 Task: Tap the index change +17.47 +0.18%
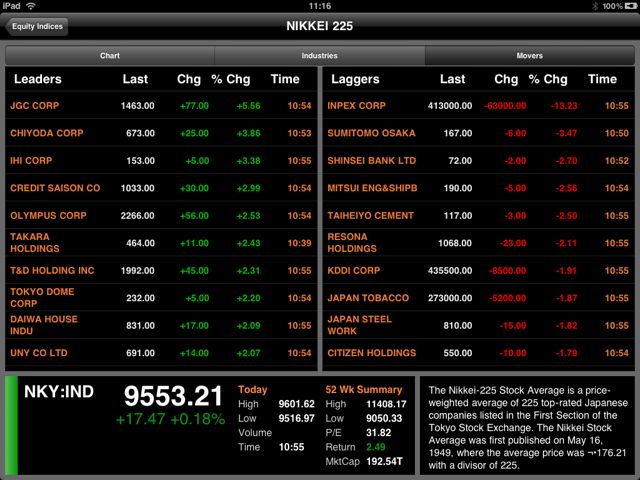pos(170,419)
